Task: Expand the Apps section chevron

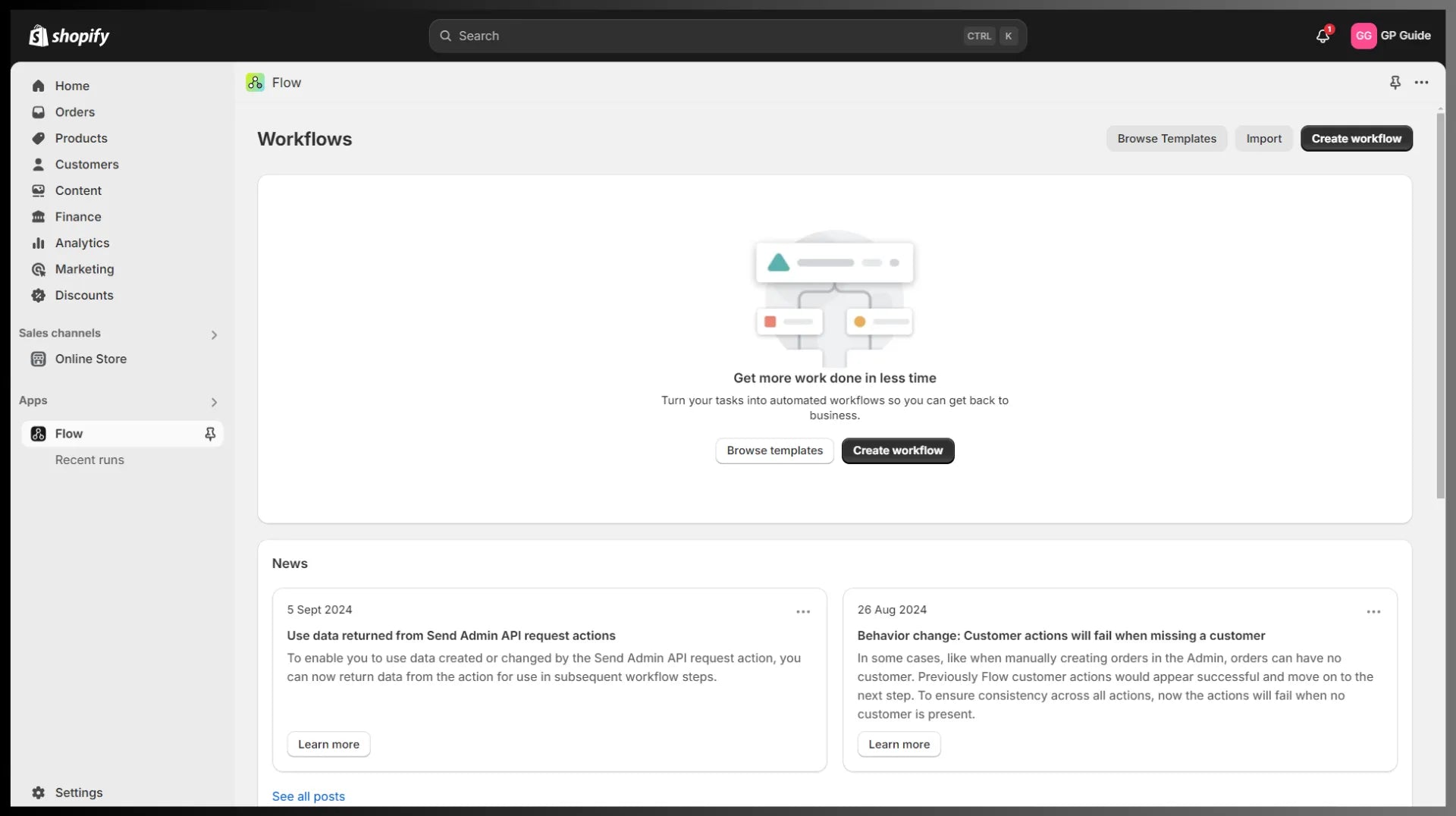Action: (x=214, y=402)
